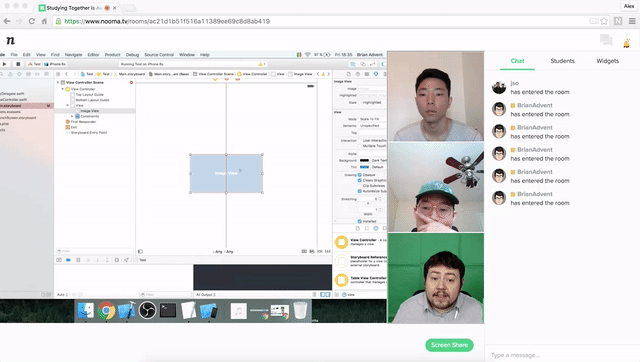Click the Xcode Stop button

[18, 64]
